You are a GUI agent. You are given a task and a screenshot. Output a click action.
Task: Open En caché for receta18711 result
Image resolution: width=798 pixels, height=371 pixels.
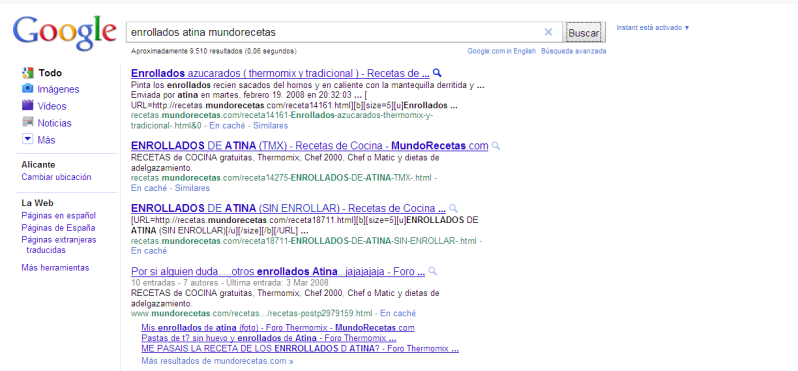[x=149, y=251]
